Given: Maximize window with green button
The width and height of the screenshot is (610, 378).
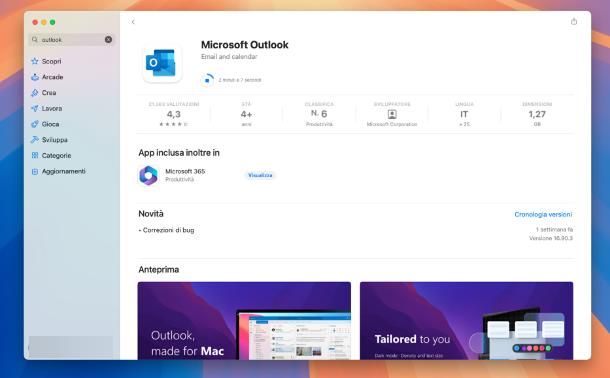Looking at the screenshot, I should (x=53, y=22).
